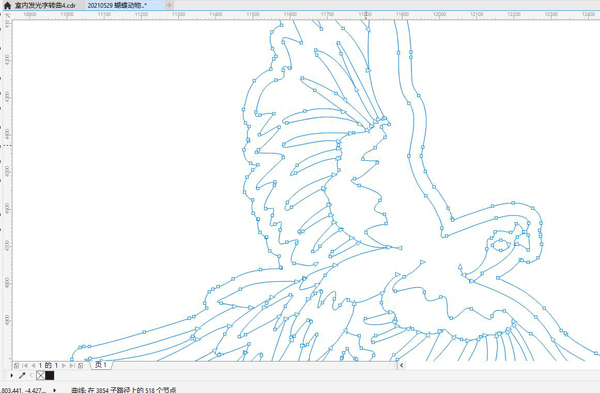Choose the no-fill swatch in palette
600x393 pixels.
(x=41, y=376)
